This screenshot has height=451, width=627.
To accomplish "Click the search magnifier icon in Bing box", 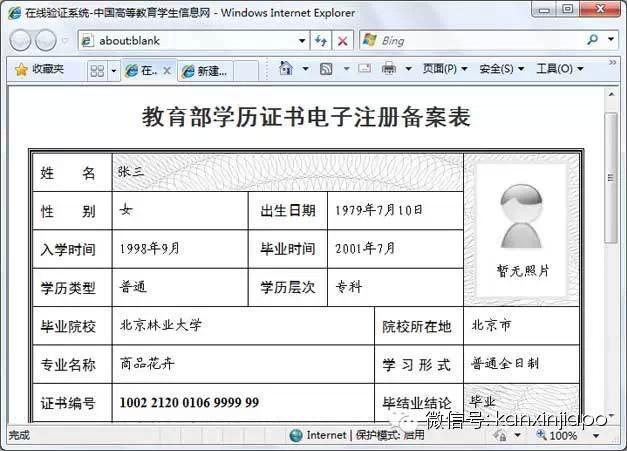I will coord(593,41).
